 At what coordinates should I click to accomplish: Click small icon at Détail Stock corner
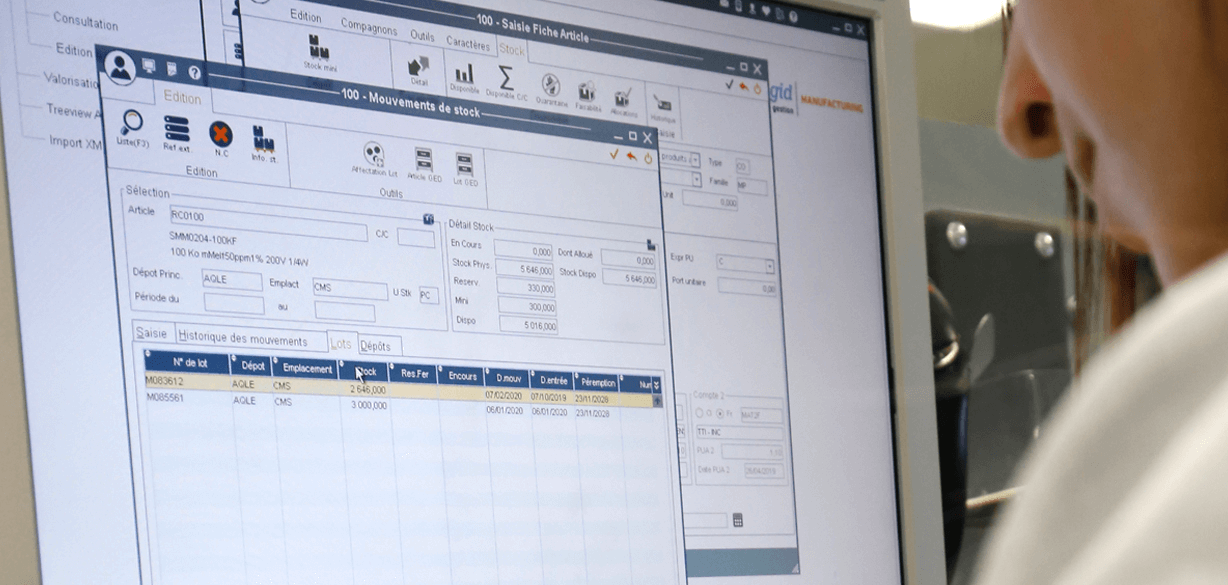pyautogui.click(x=651, y=243)
